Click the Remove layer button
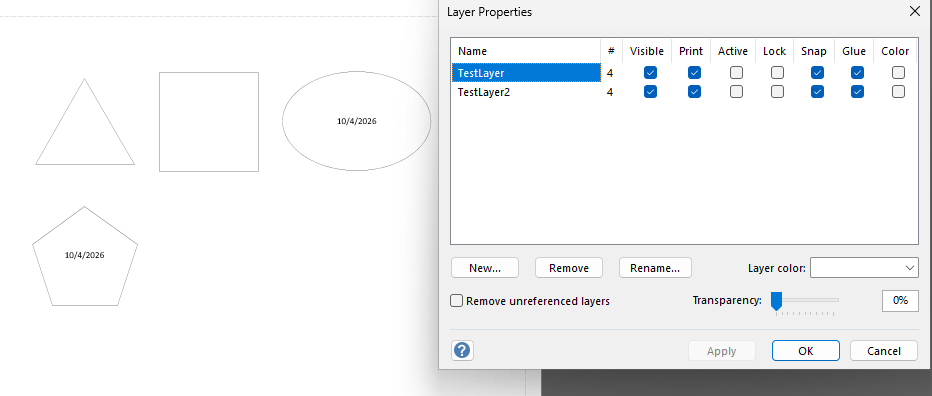This screenshot has width=932, height=396. click(569, 268)
